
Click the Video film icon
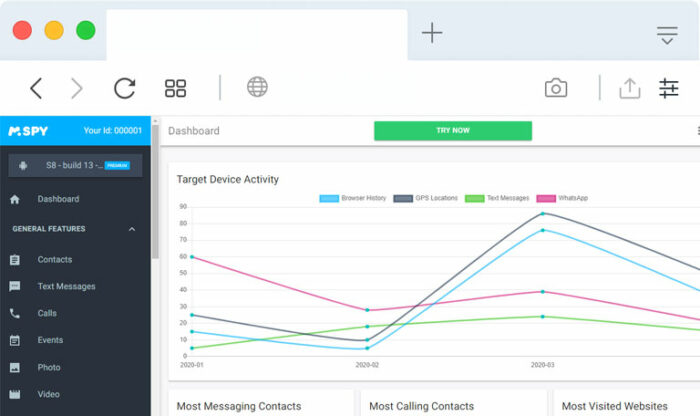tap(15, 394)
